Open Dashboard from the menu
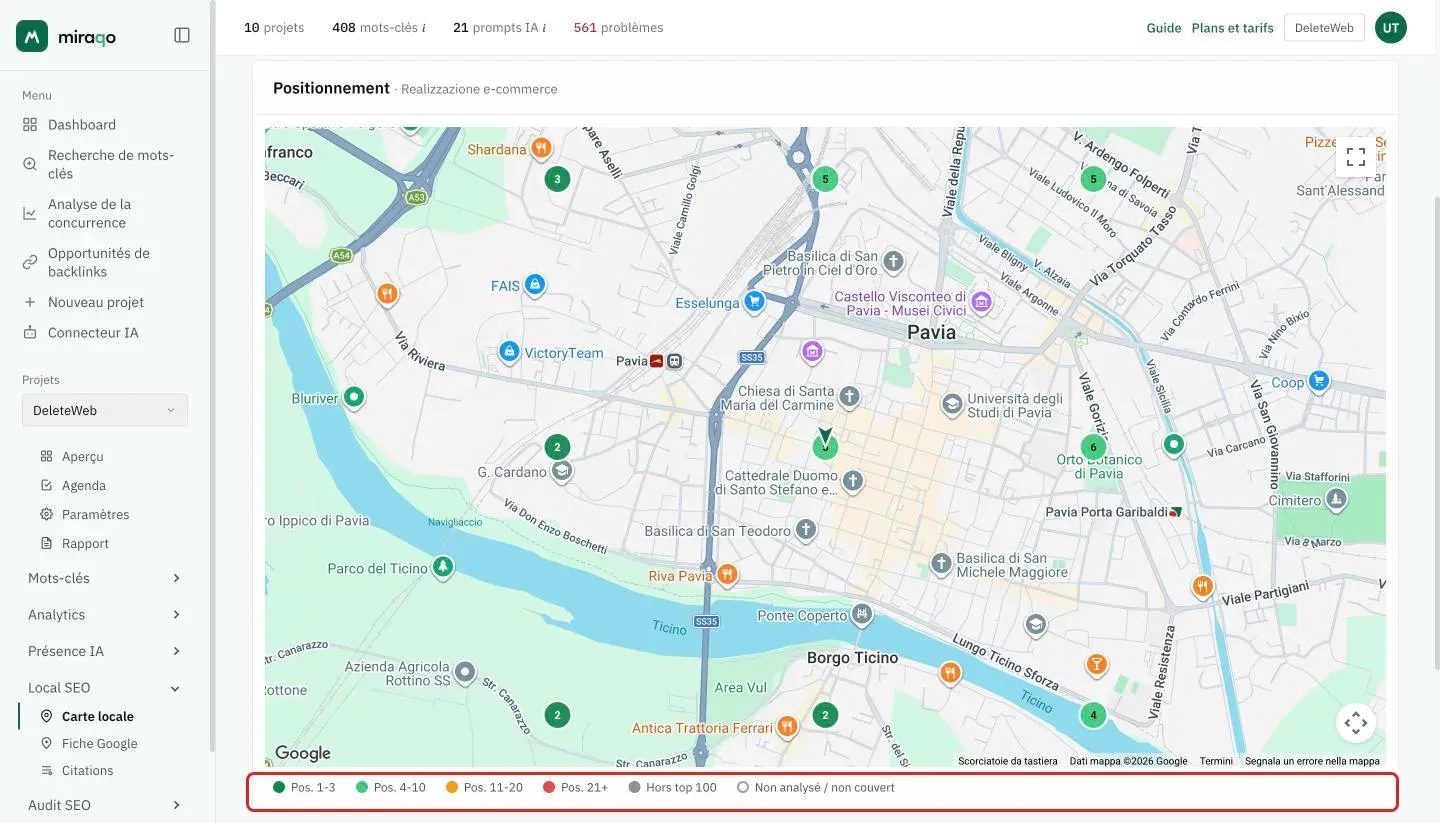 81,125
